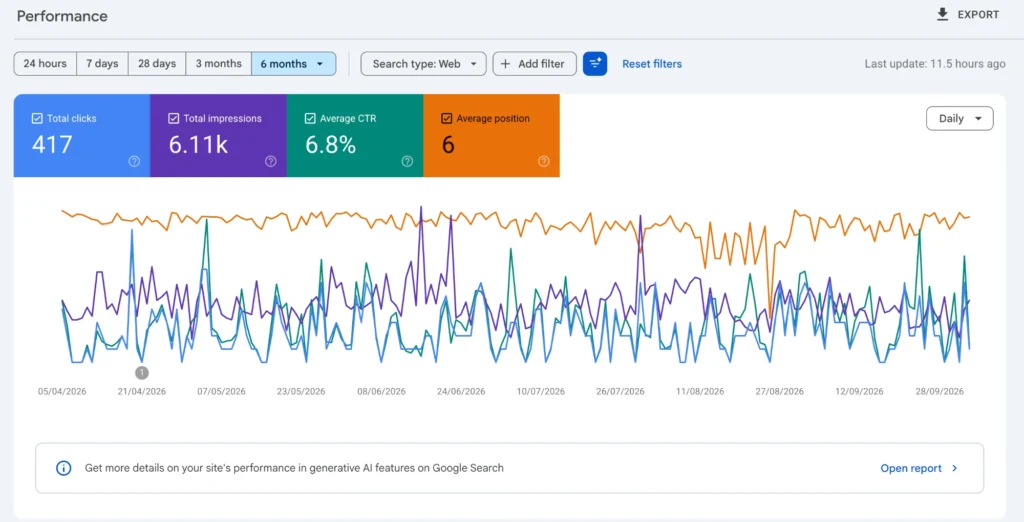
Task: Click the 27/08/2026 date label on axis
Action: (x=780, y=391)
